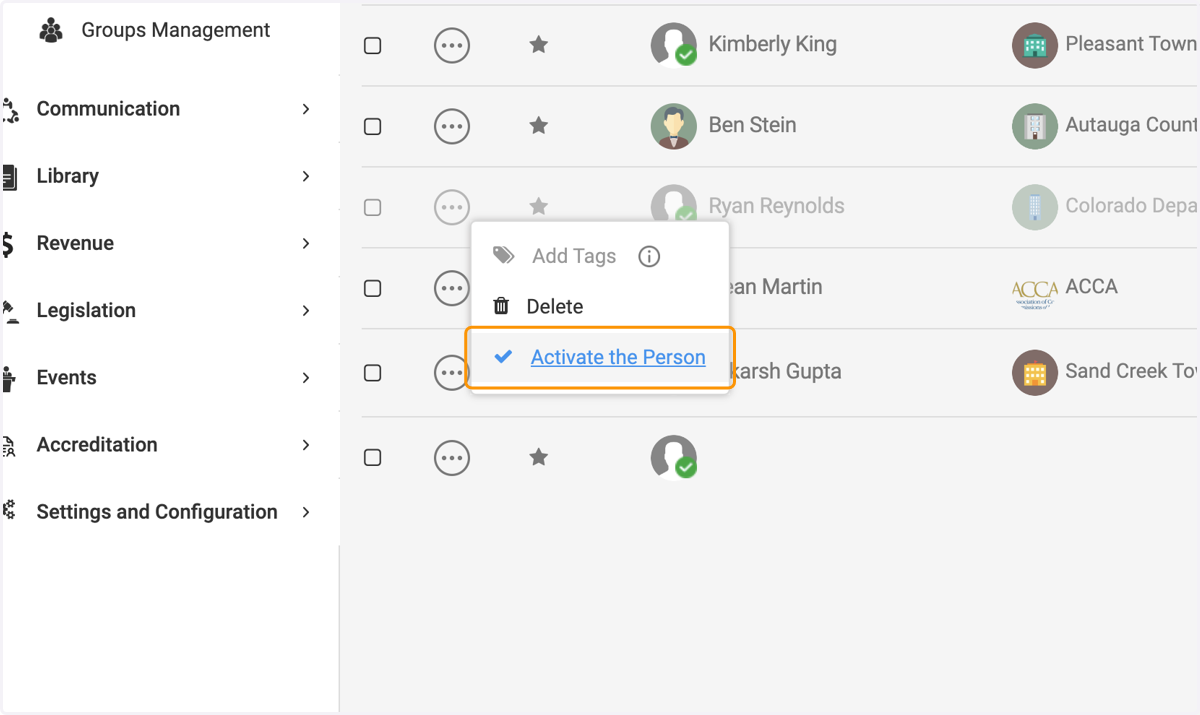Click the Pleasant Town organization icon
This screenshot has width=1200, height=715.
(x=1035, y=45)
